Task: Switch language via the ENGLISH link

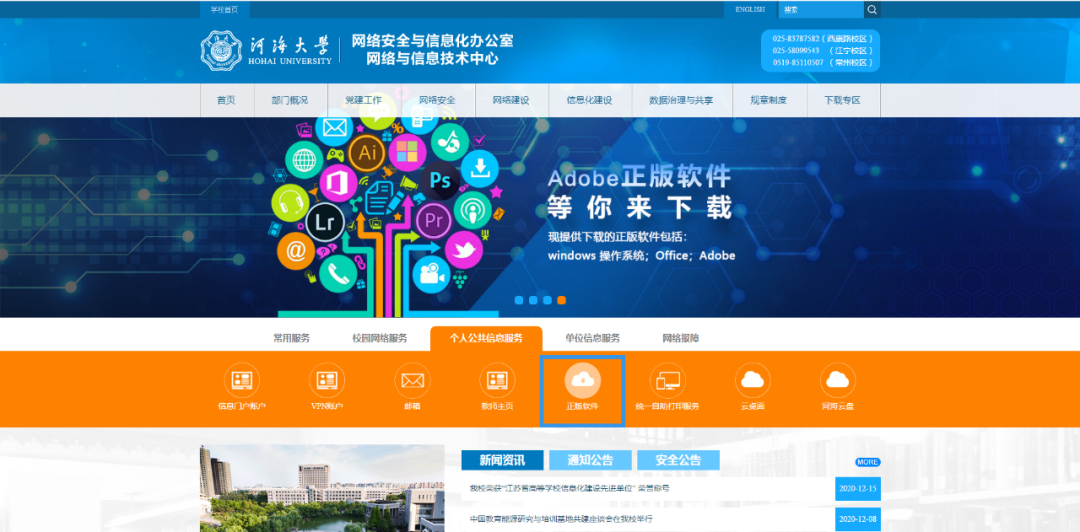Action: pyautogui.click(x=750, y=10)
